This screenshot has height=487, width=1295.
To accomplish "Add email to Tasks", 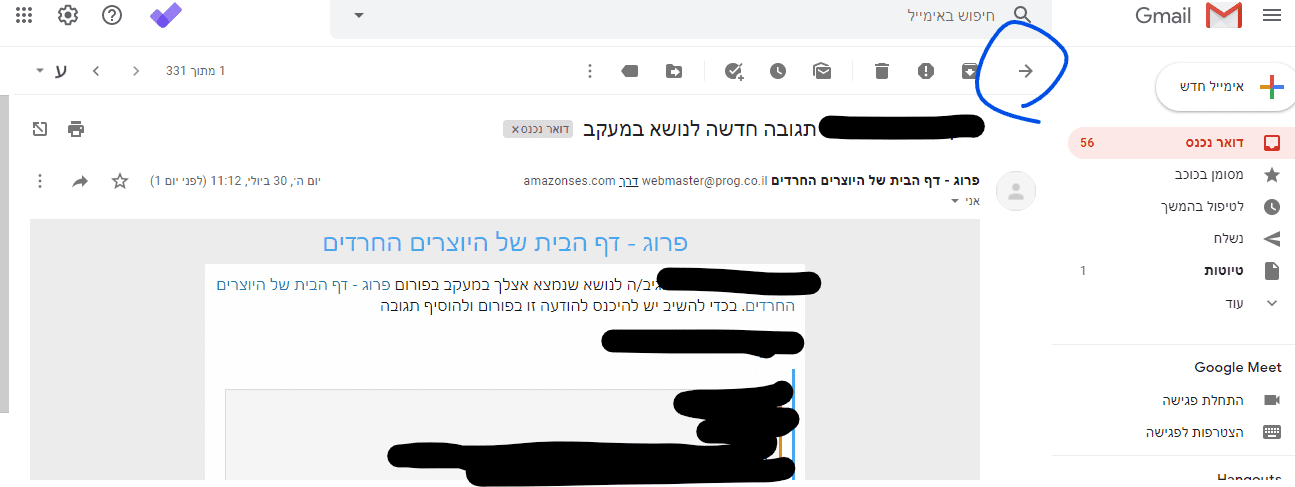I will pyautogui.click(x=734, y=71).
